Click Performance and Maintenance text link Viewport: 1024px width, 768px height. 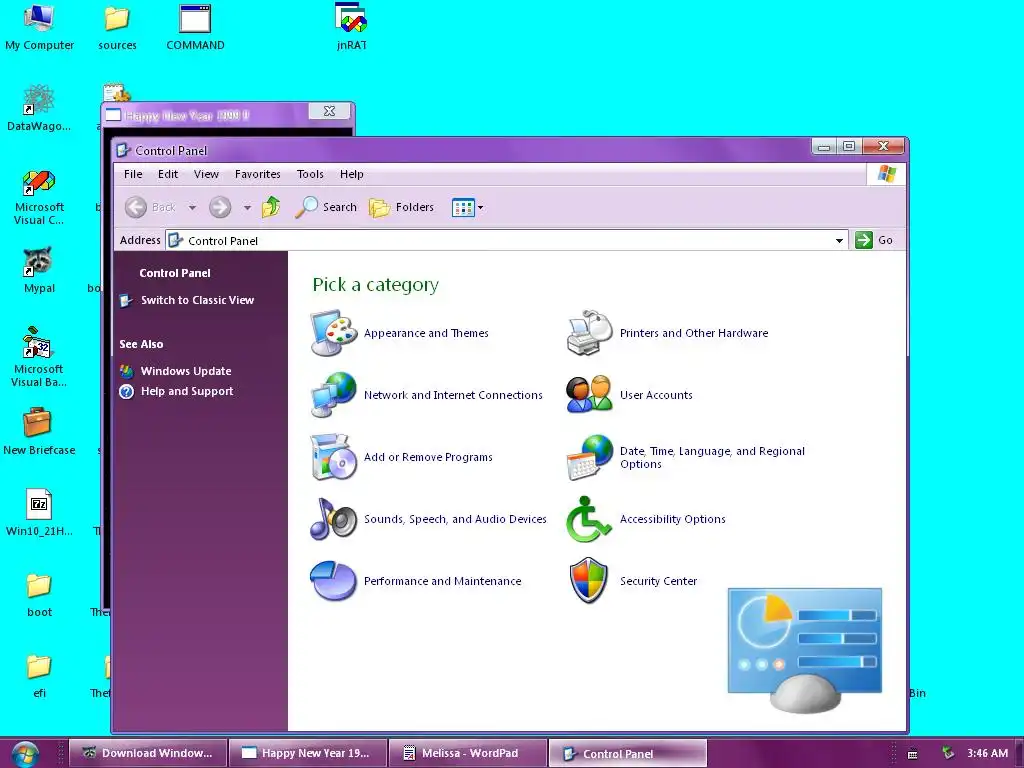[443, 581]
